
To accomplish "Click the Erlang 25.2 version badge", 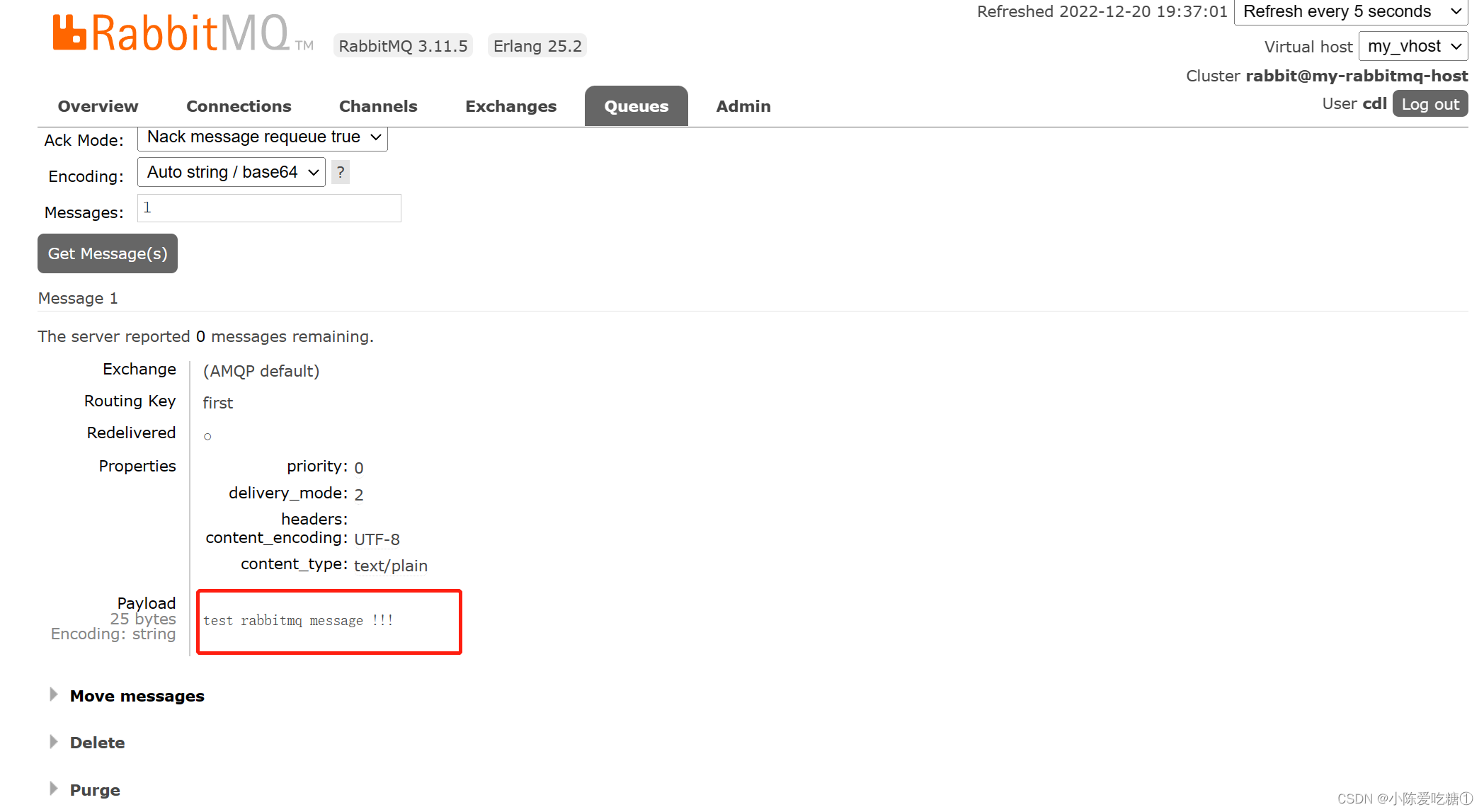I will click(537, 45).
